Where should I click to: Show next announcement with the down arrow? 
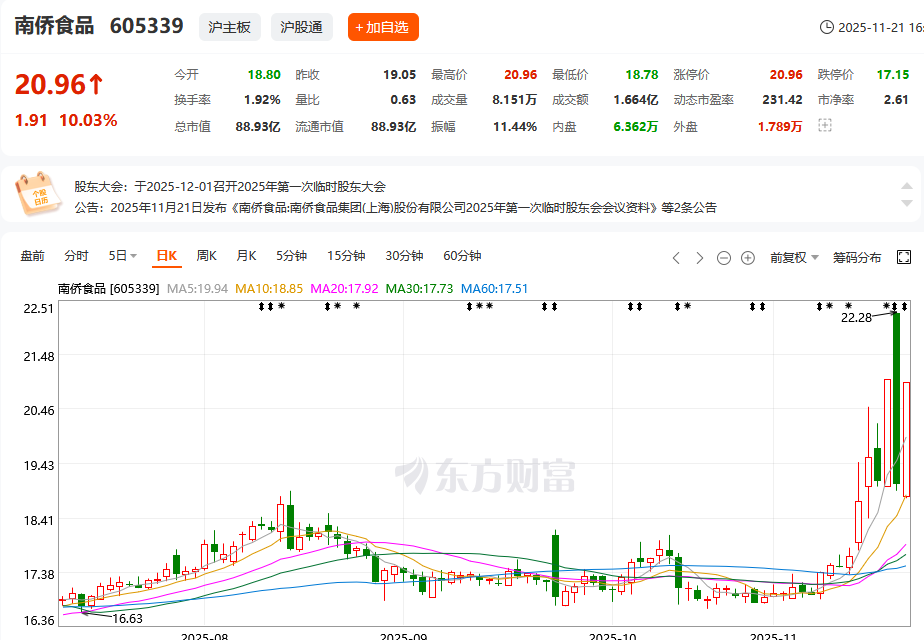907,203
